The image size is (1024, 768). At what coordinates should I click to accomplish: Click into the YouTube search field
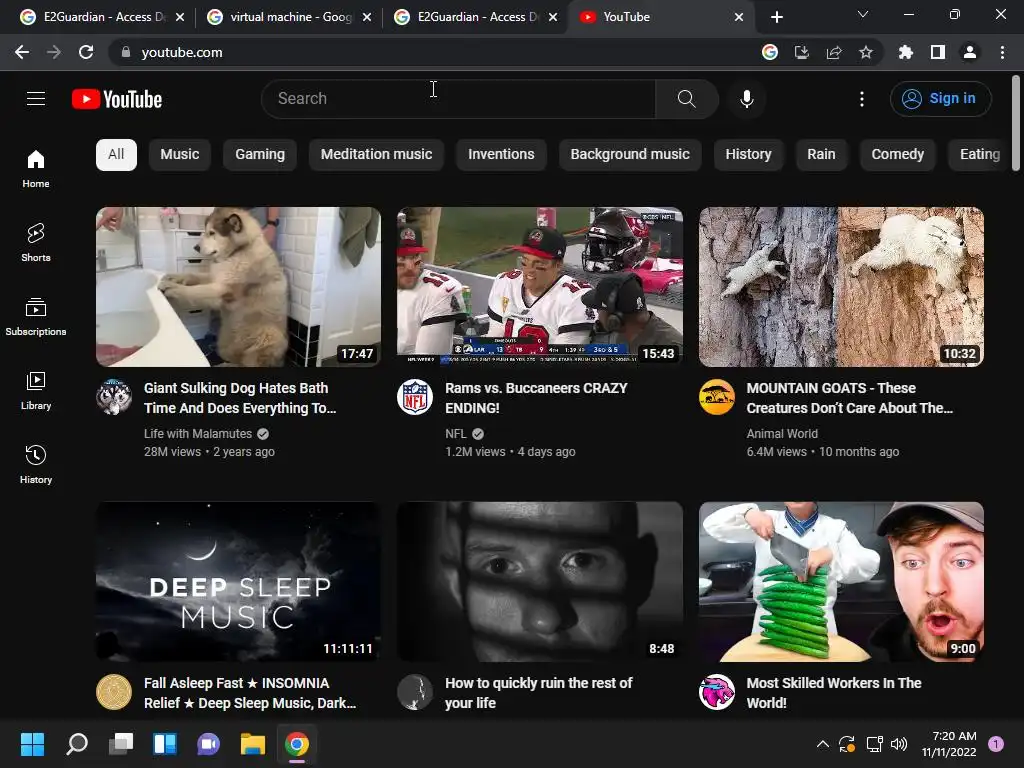[458, 99]
